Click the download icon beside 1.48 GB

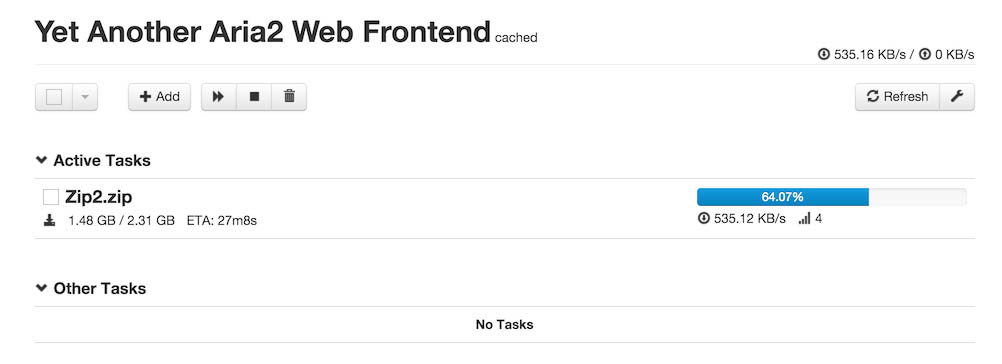50,221
